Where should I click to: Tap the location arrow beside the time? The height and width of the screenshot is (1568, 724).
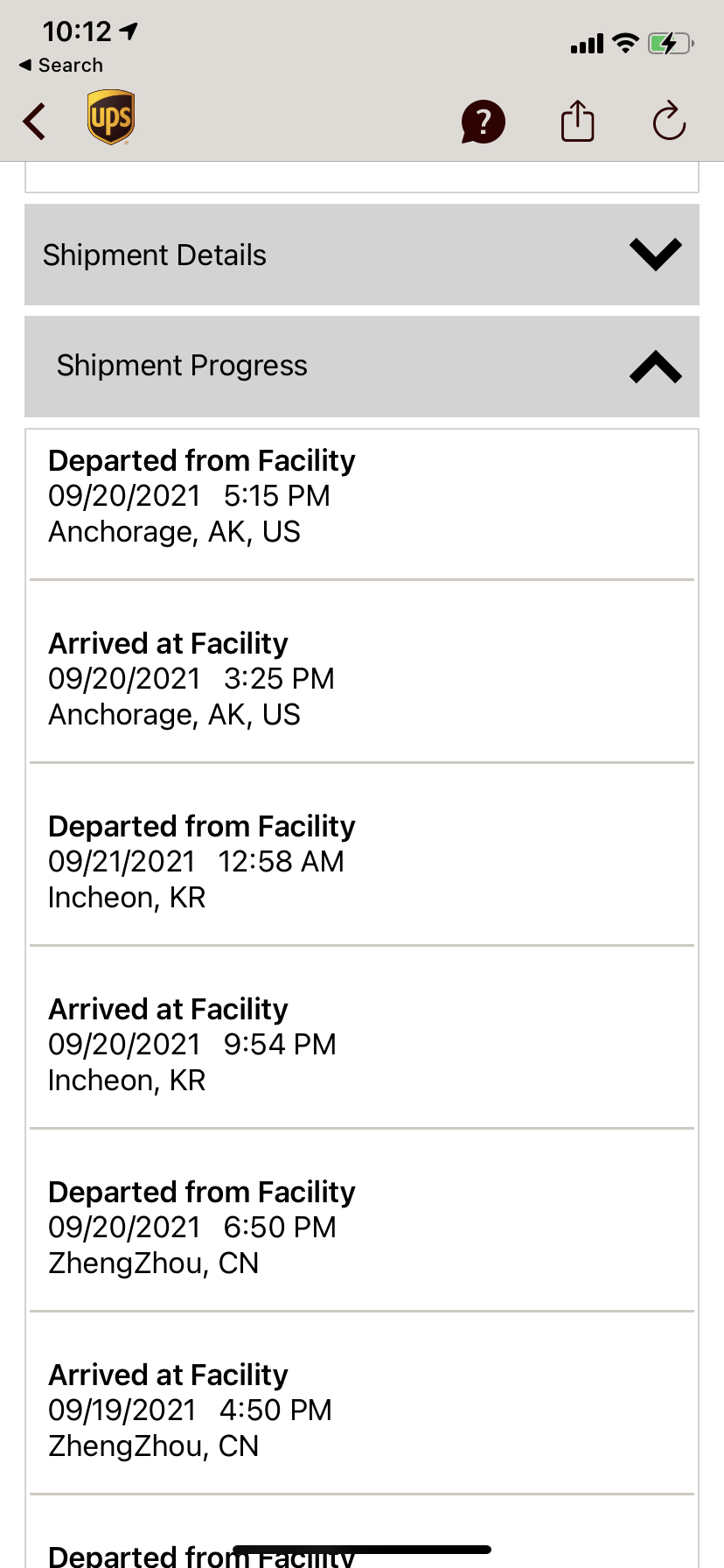click(129, 32)
